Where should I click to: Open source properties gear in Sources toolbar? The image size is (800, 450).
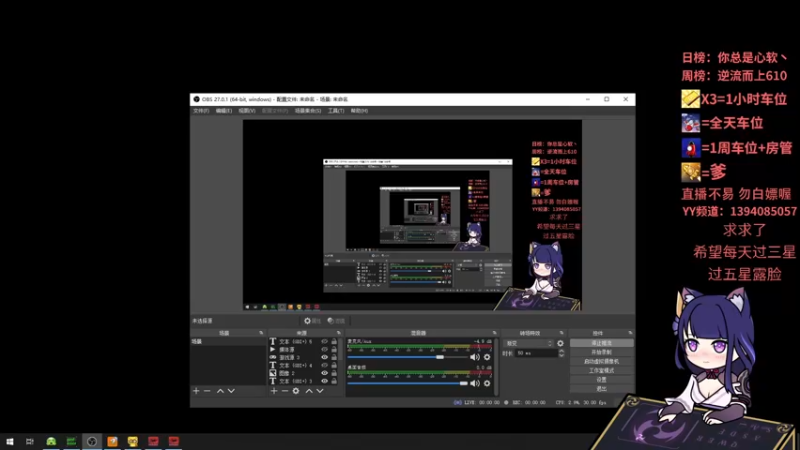click(296, 391)
